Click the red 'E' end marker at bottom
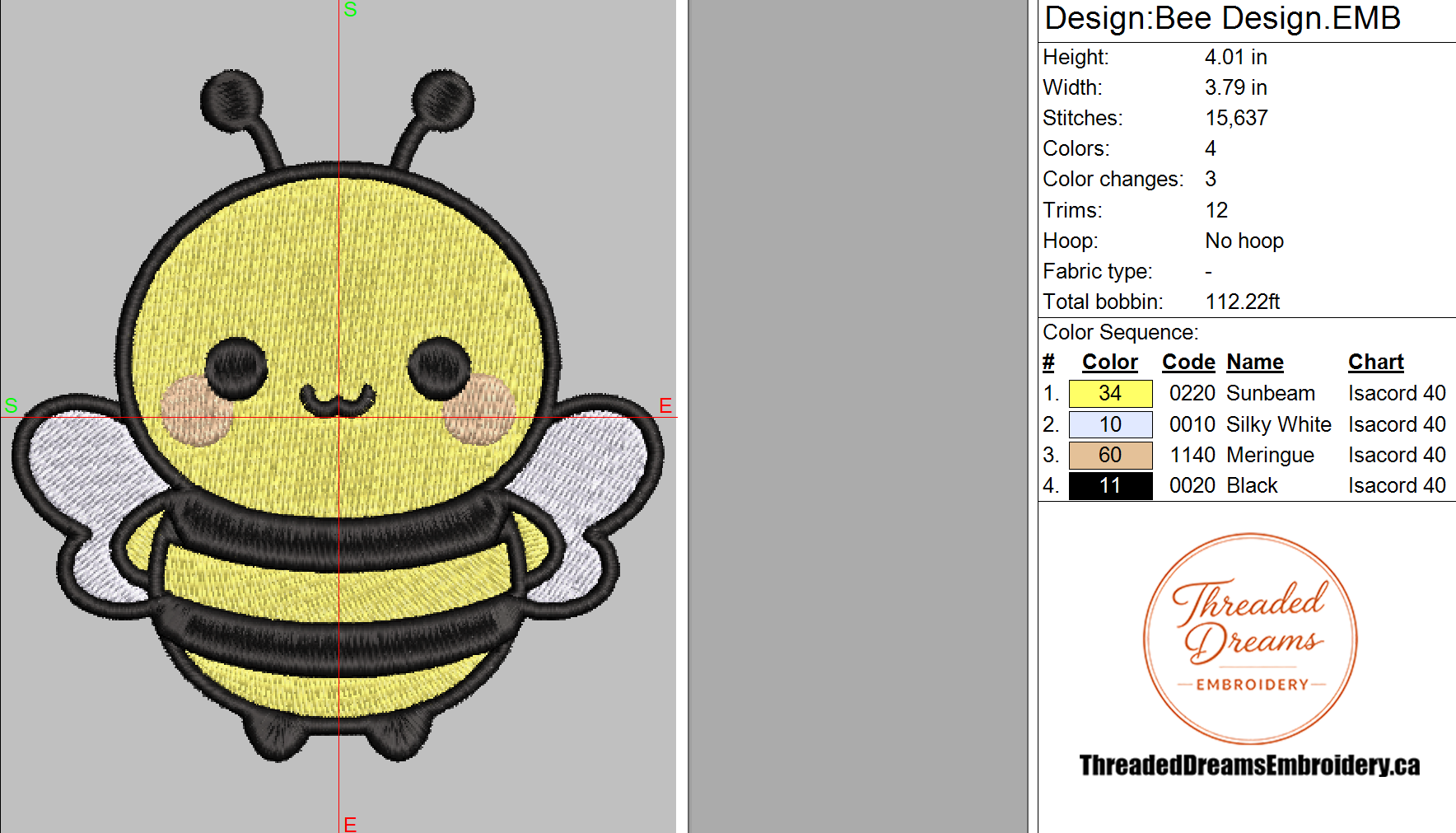Viewport: 1456px width, 833px height. (350, 824)
